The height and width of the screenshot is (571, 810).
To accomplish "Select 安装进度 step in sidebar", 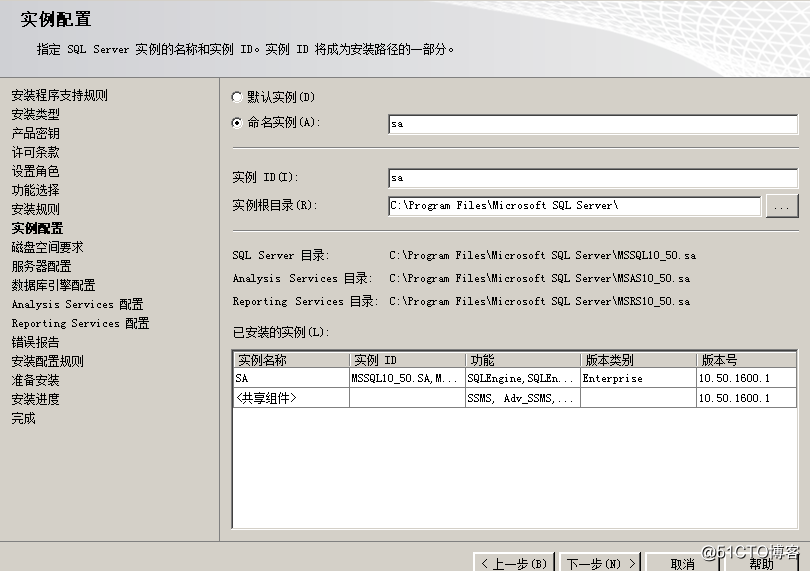I will point(36,399).
